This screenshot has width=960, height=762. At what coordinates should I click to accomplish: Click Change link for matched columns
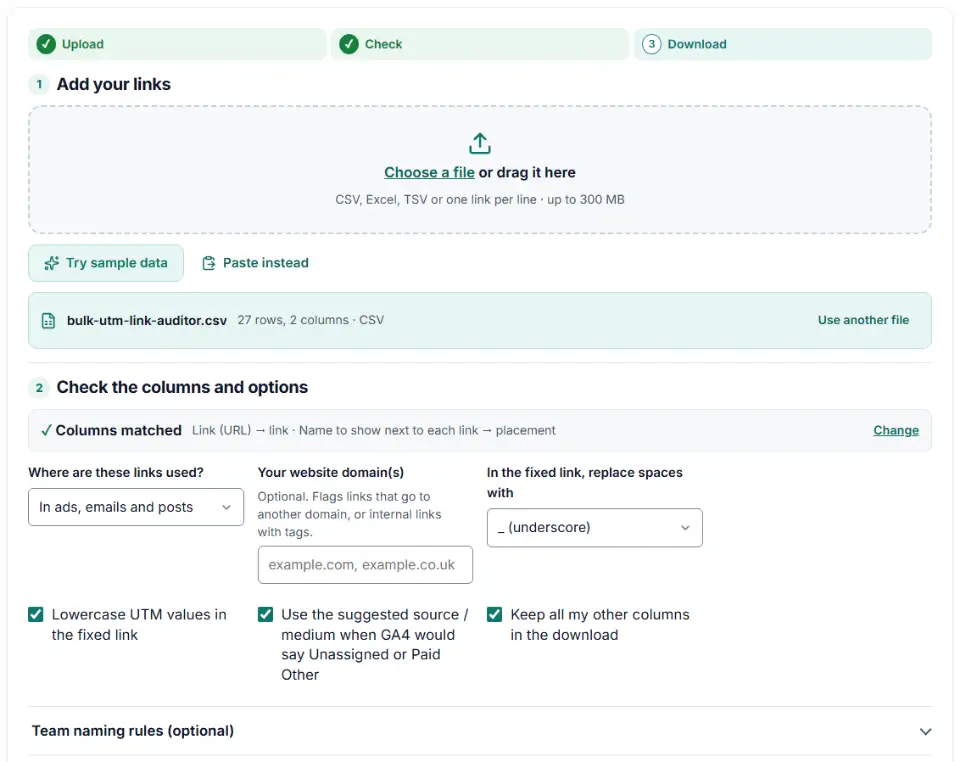(x=896, y=430)
